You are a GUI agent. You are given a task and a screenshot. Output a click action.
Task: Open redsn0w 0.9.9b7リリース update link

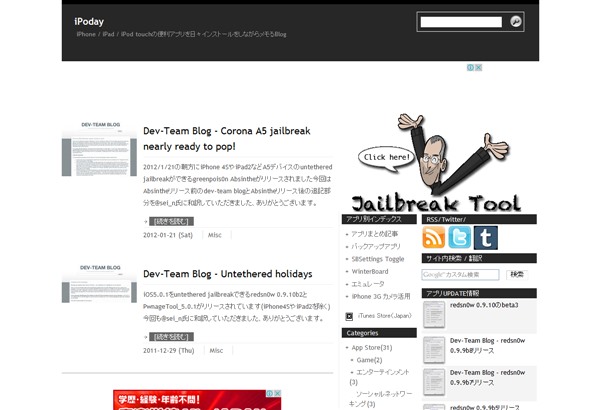487,377
